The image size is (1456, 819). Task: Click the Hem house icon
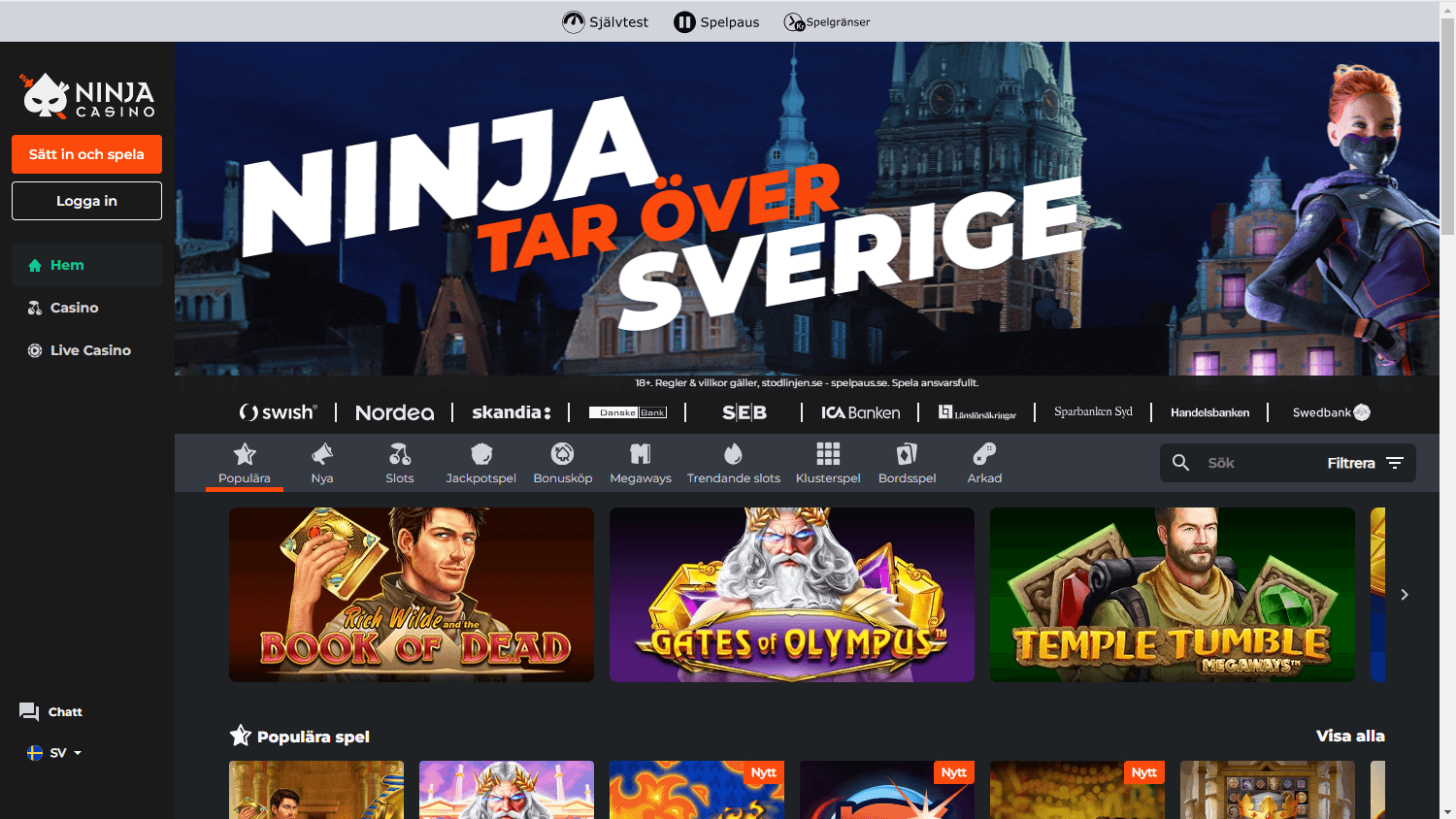coord(35,265)
